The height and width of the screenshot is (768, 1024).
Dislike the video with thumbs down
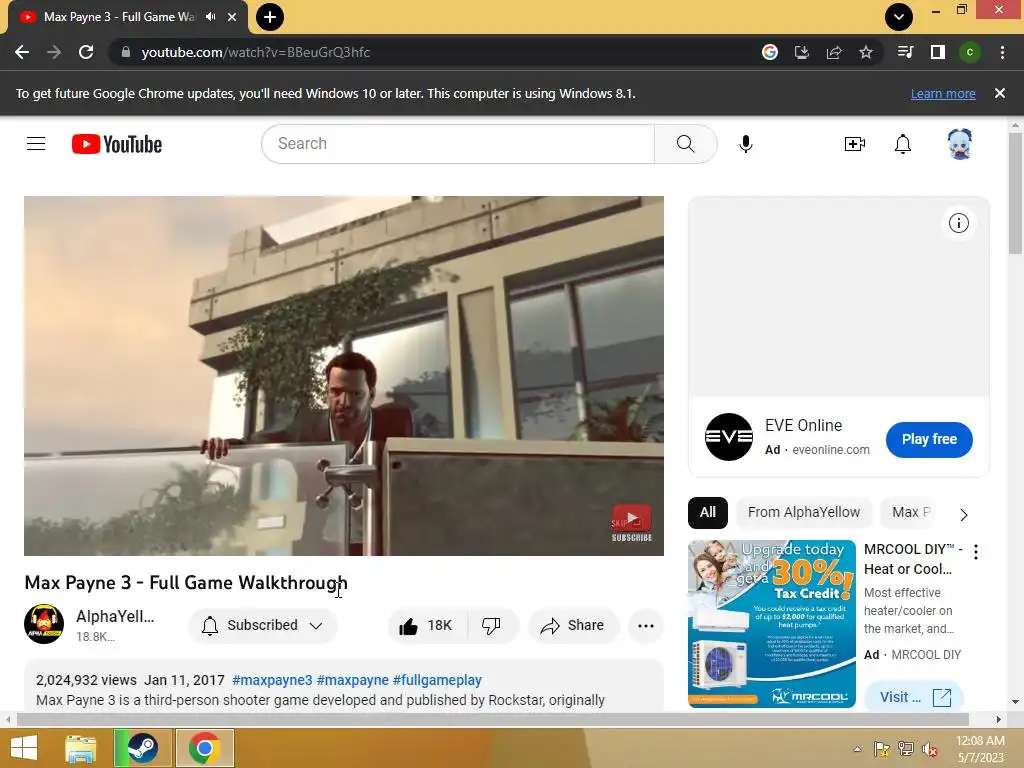coord(492,626)
